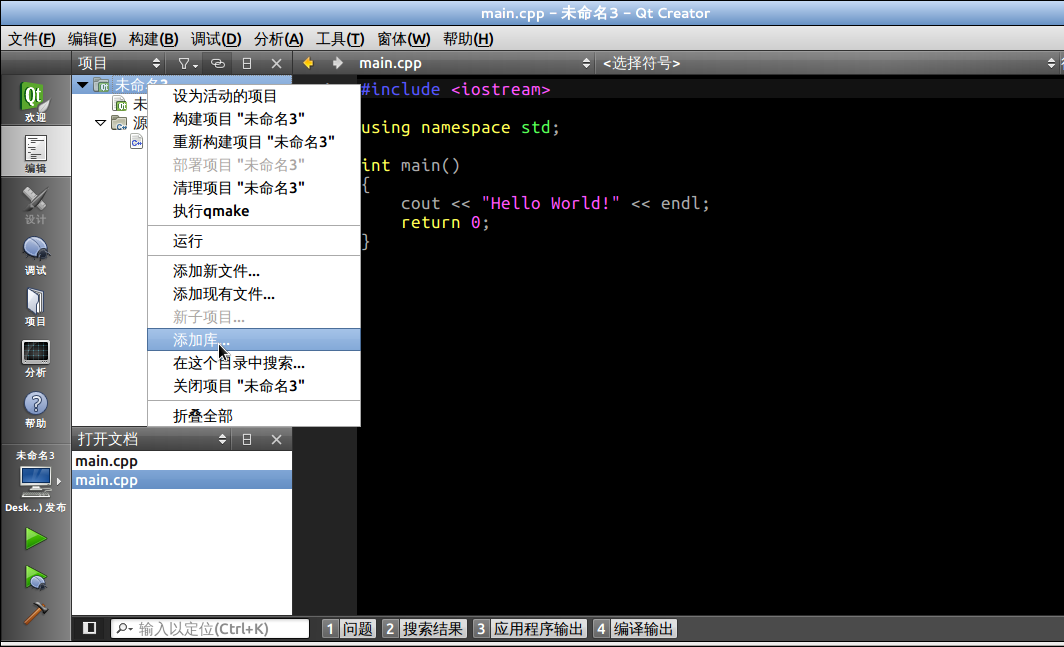Choose 添加新文件... from context menu
This screenshot has height=647, width=1064.
(254, 272)
